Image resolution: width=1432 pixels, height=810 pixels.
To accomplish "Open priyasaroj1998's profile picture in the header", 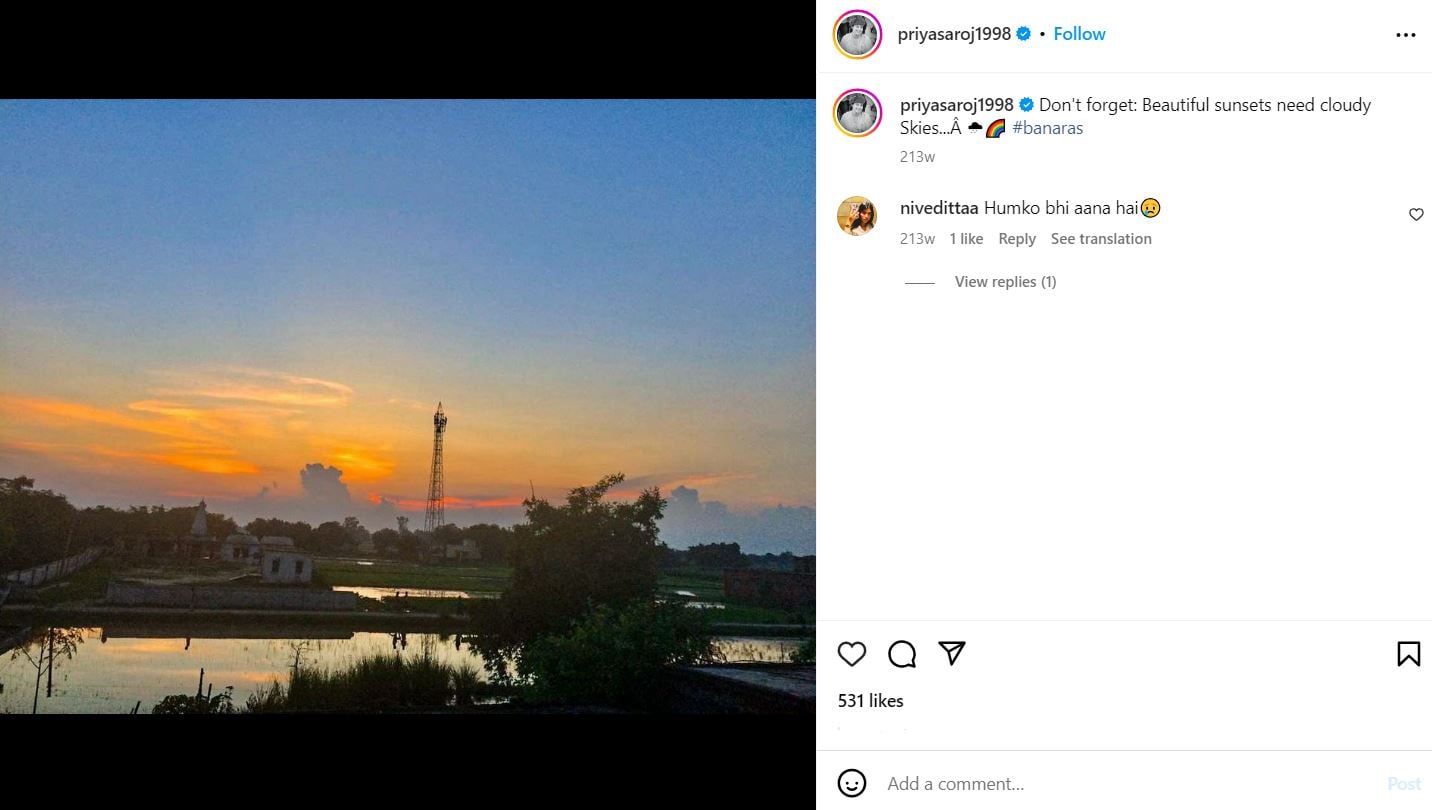I will click(857, 35).
